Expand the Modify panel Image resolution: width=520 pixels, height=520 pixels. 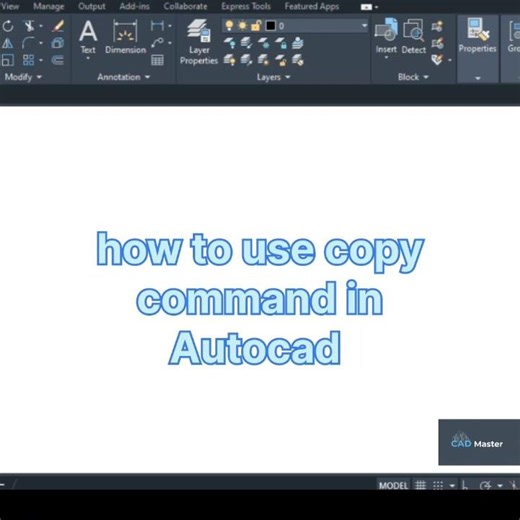pos(23,77)
